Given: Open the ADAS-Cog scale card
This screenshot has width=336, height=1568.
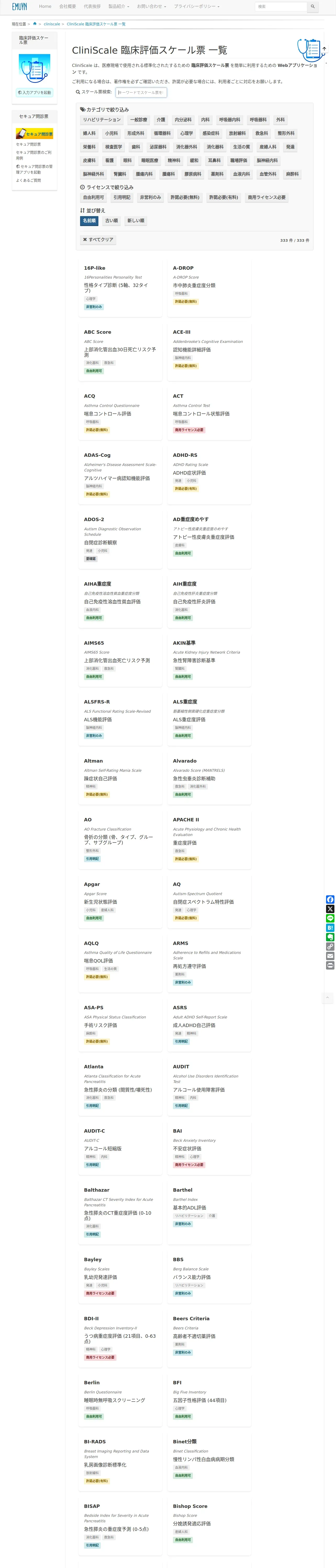Looking at the screenshot, I should tap(121, 475).
